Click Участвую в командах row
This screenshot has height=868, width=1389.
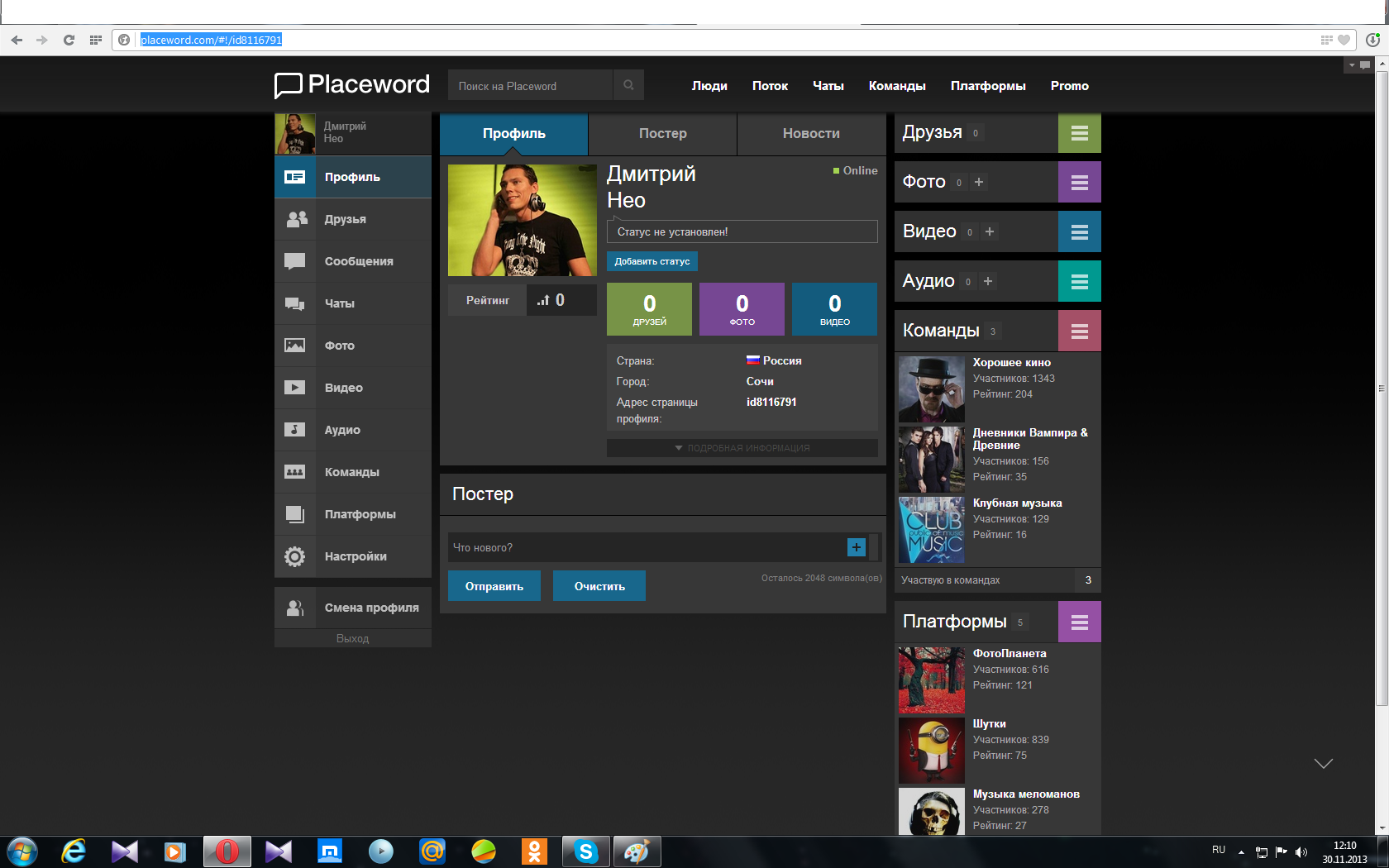point(998,580)
